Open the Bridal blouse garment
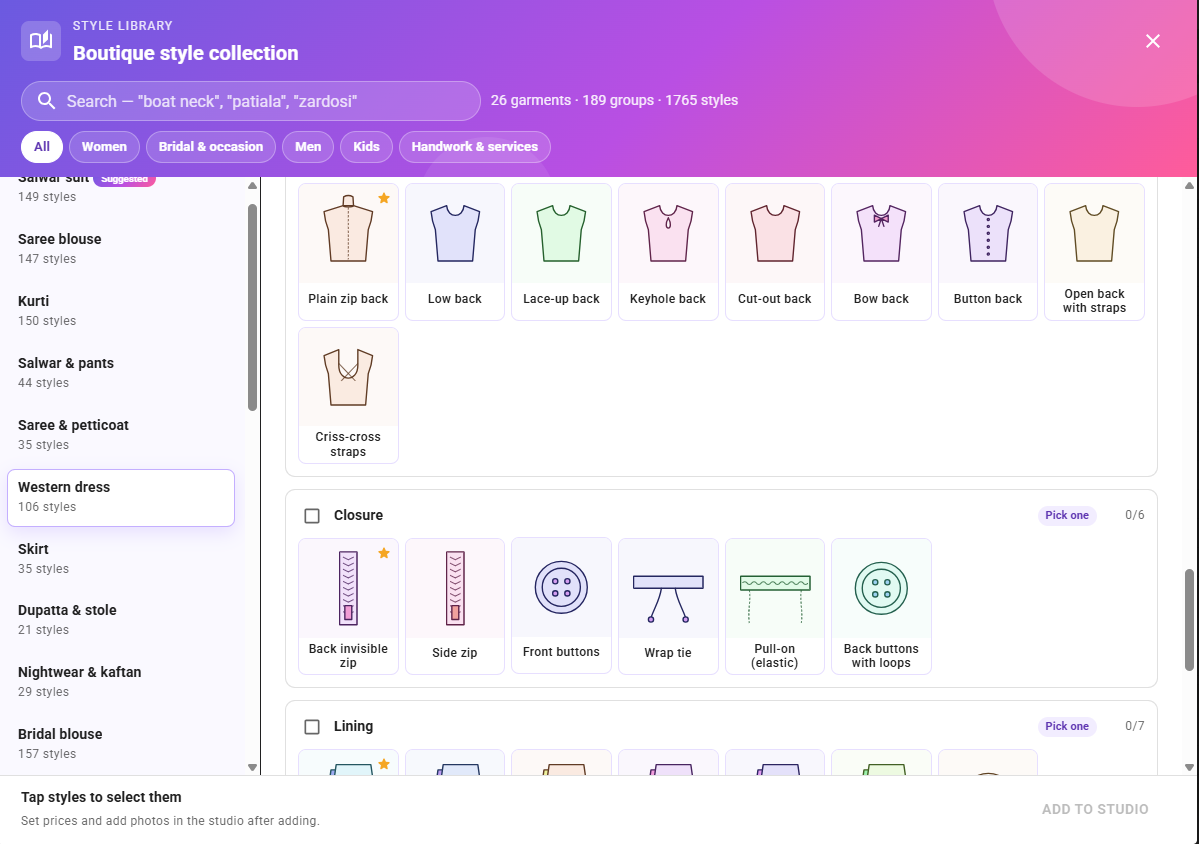 click(121, 743)
